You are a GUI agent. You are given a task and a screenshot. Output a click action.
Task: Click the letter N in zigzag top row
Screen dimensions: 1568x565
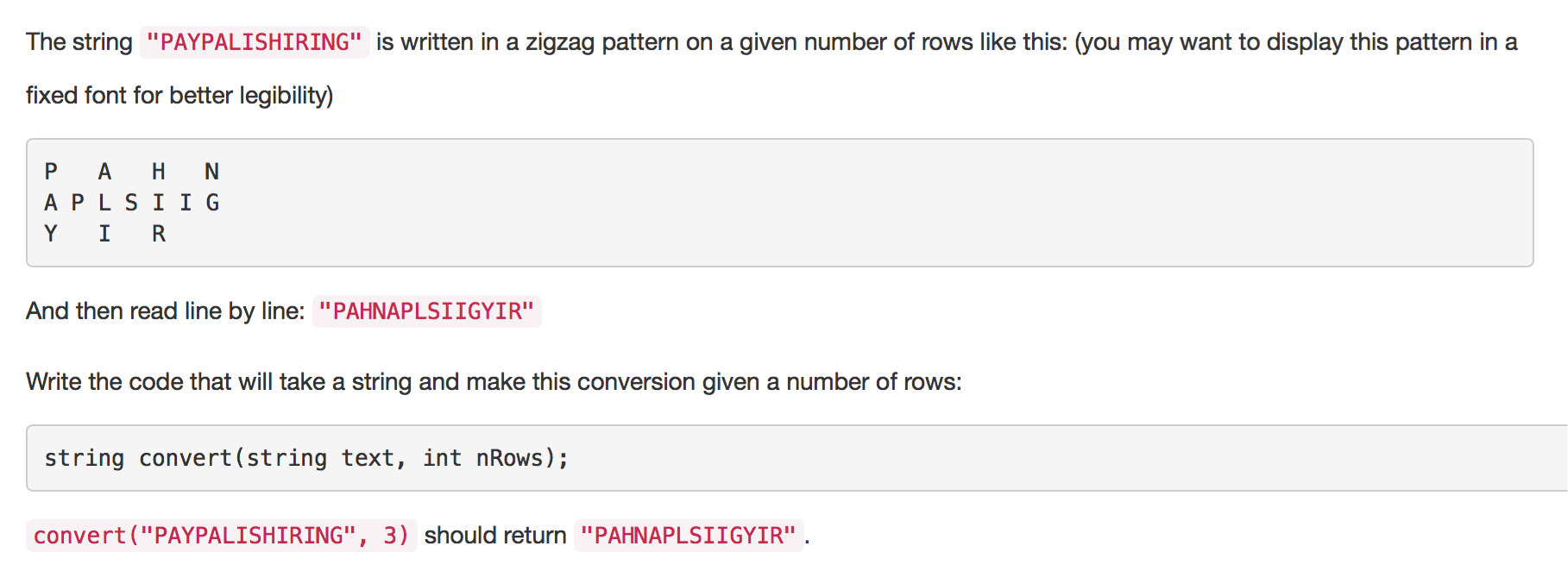coord(211,172)
